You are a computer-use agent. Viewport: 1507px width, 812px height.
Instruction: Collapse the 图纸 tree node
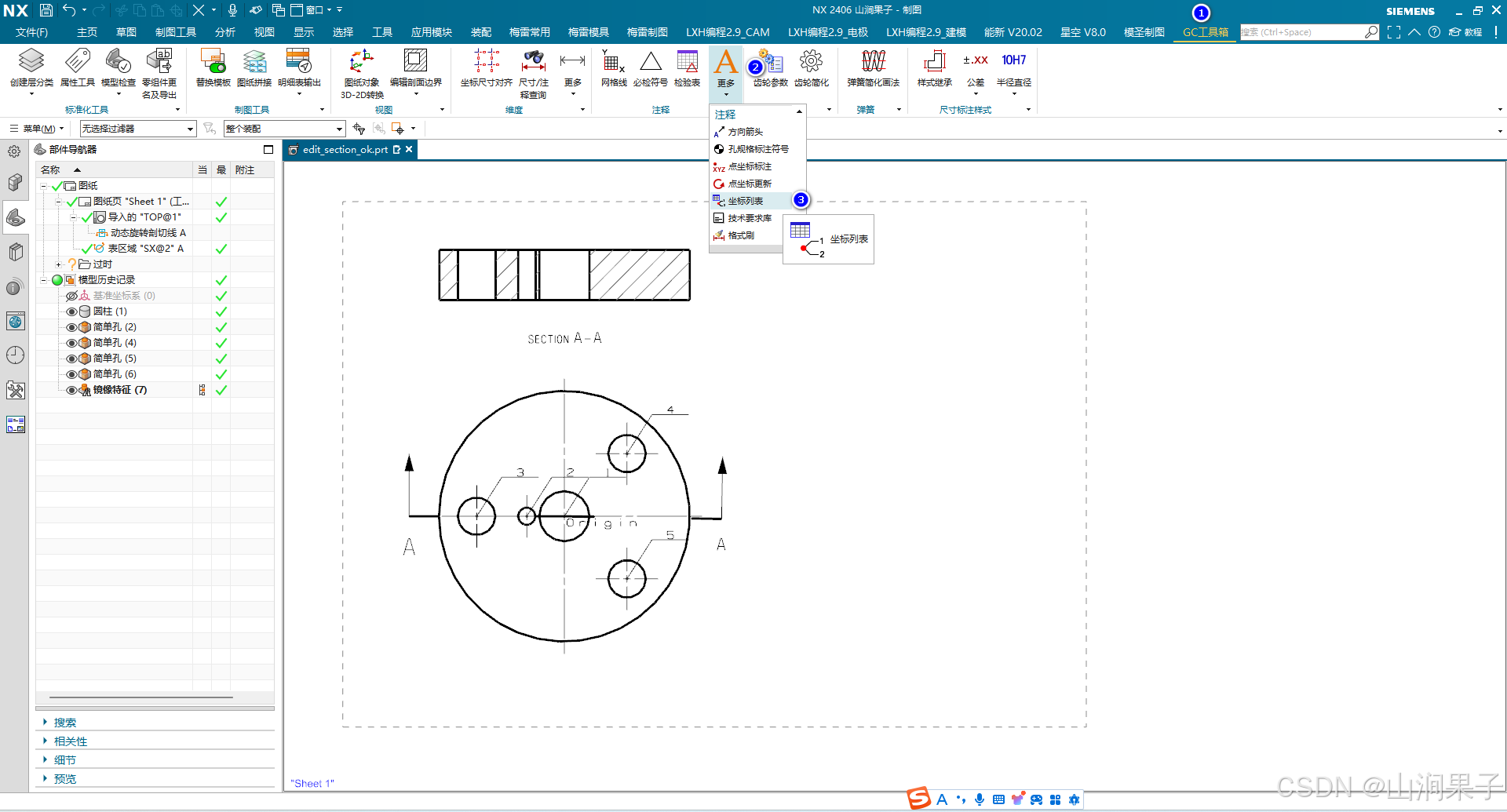[x=44, y=186]
